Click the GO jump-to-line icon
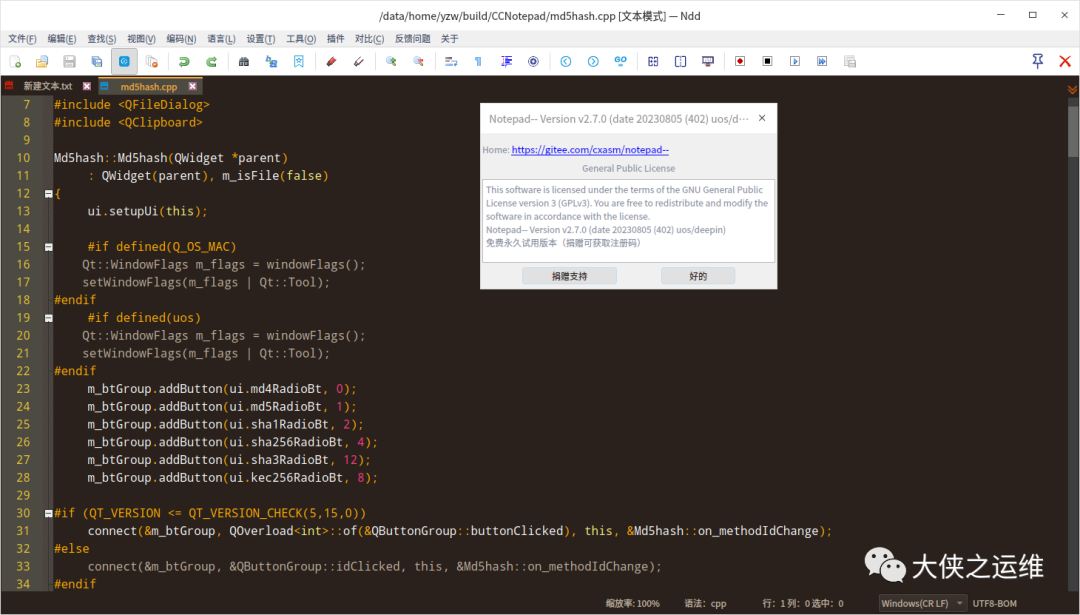 pos(621,61)
